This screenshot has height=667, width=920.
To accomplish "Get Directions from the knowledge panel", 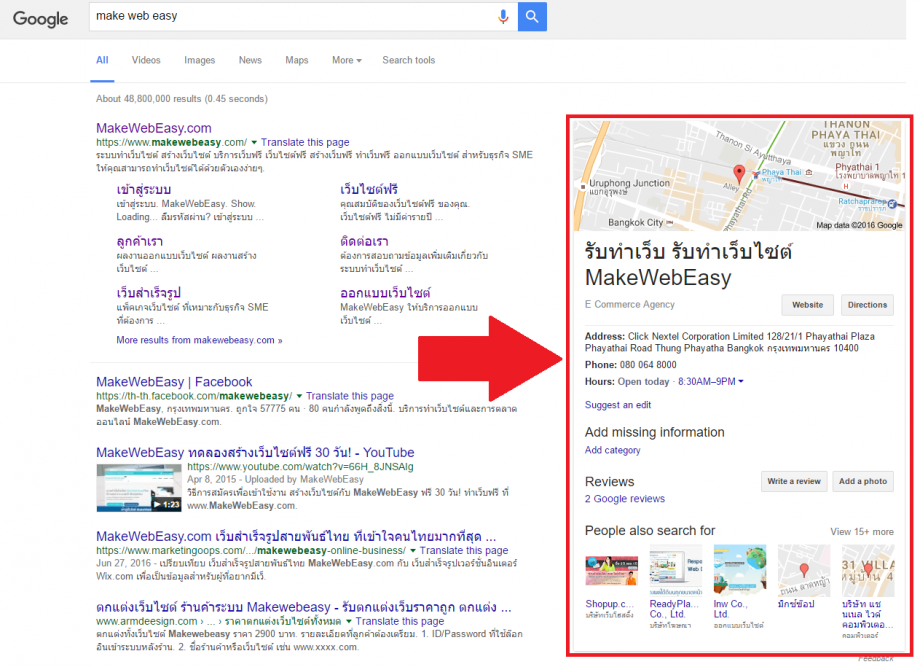I will pyautogui.click(x=866, y=305).
